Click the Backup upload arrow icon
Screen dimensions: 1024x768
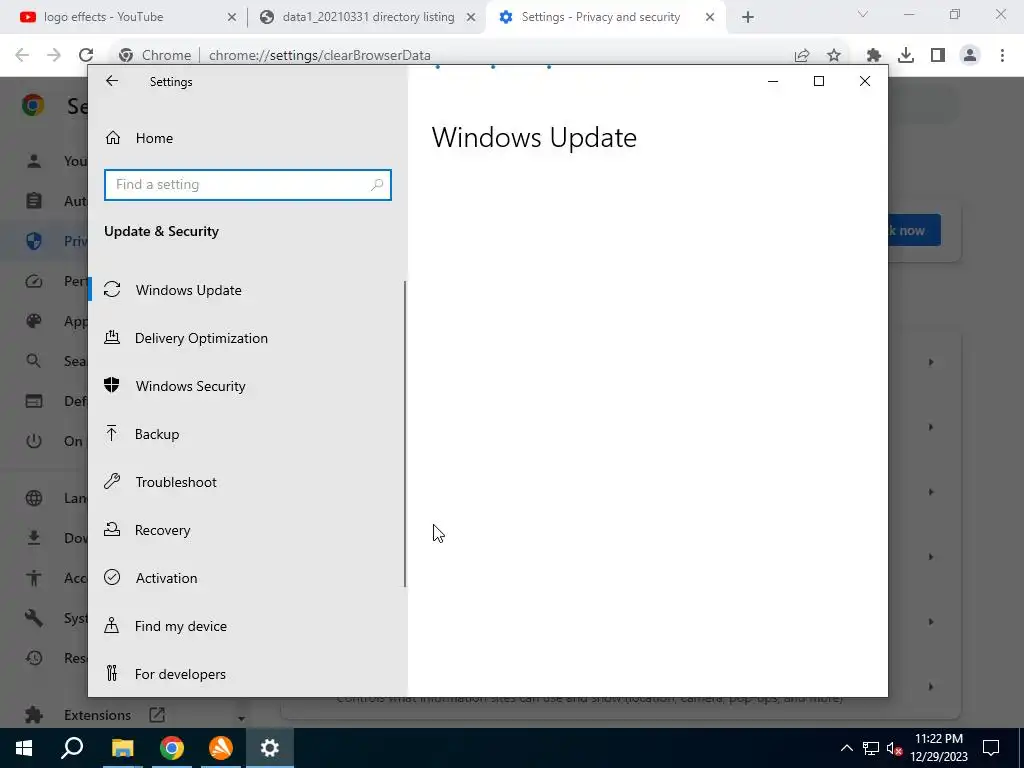pyautogui.click(x=112, y=433)
